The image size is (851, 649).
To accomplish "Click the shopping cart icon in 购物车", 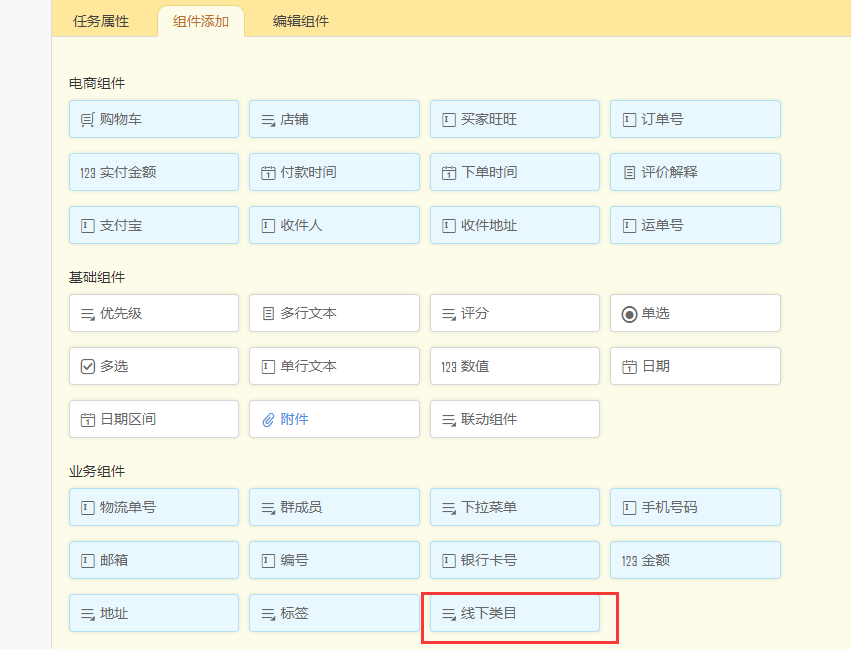I will pyautogui.click(x=87, y=120).
